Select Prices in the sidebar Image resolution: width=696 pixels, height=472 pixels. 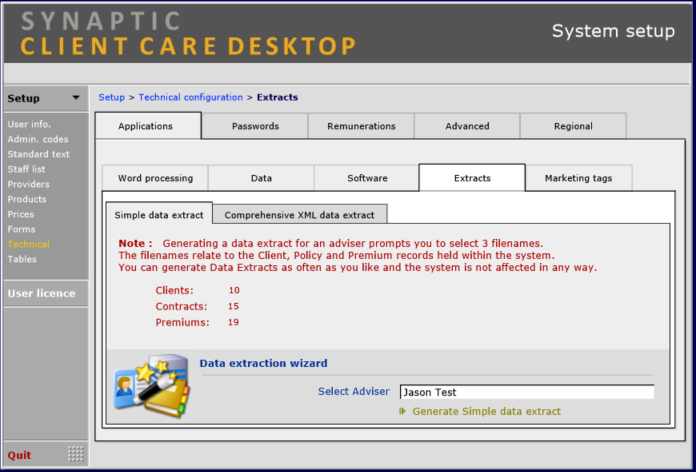[x=20, y=214]
